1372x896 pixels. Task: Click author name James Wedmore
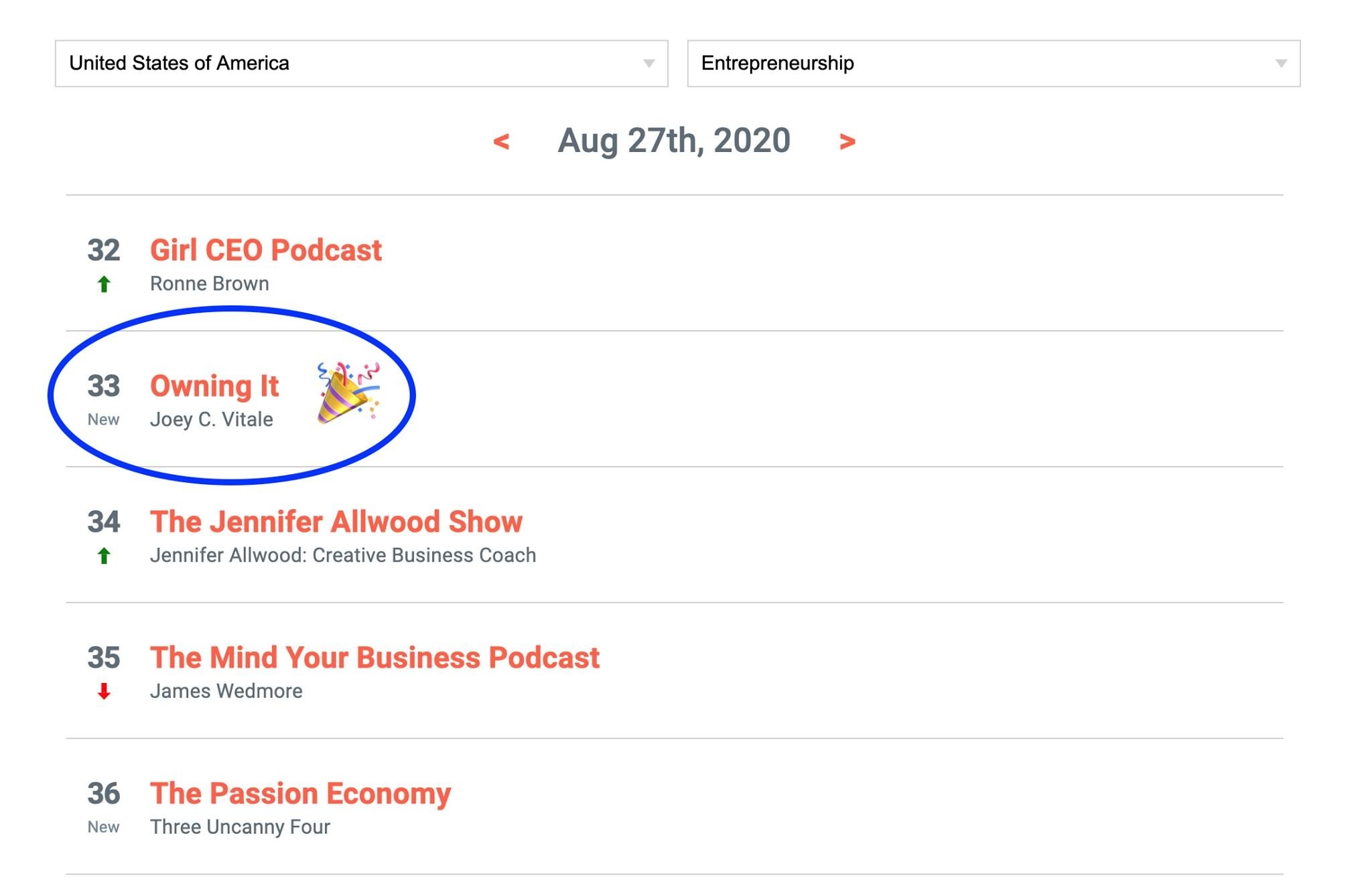click(226, 691)
